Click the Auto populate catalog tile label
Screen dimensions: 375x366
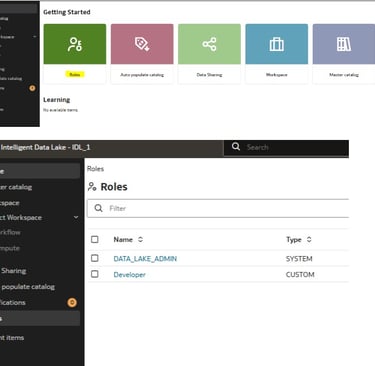(x=142, y=75)
